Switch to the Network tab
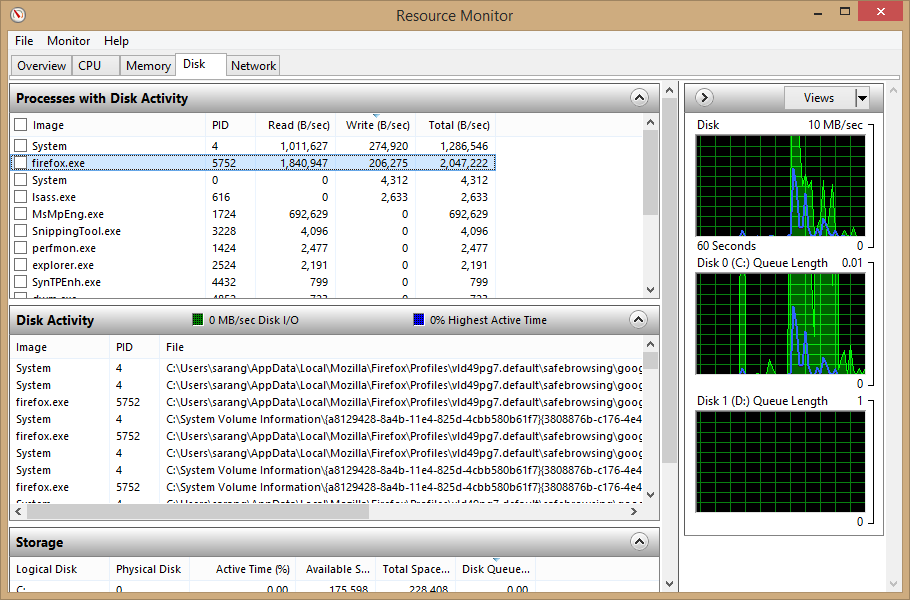Screen dimensions: 910x600 (253, 66)
